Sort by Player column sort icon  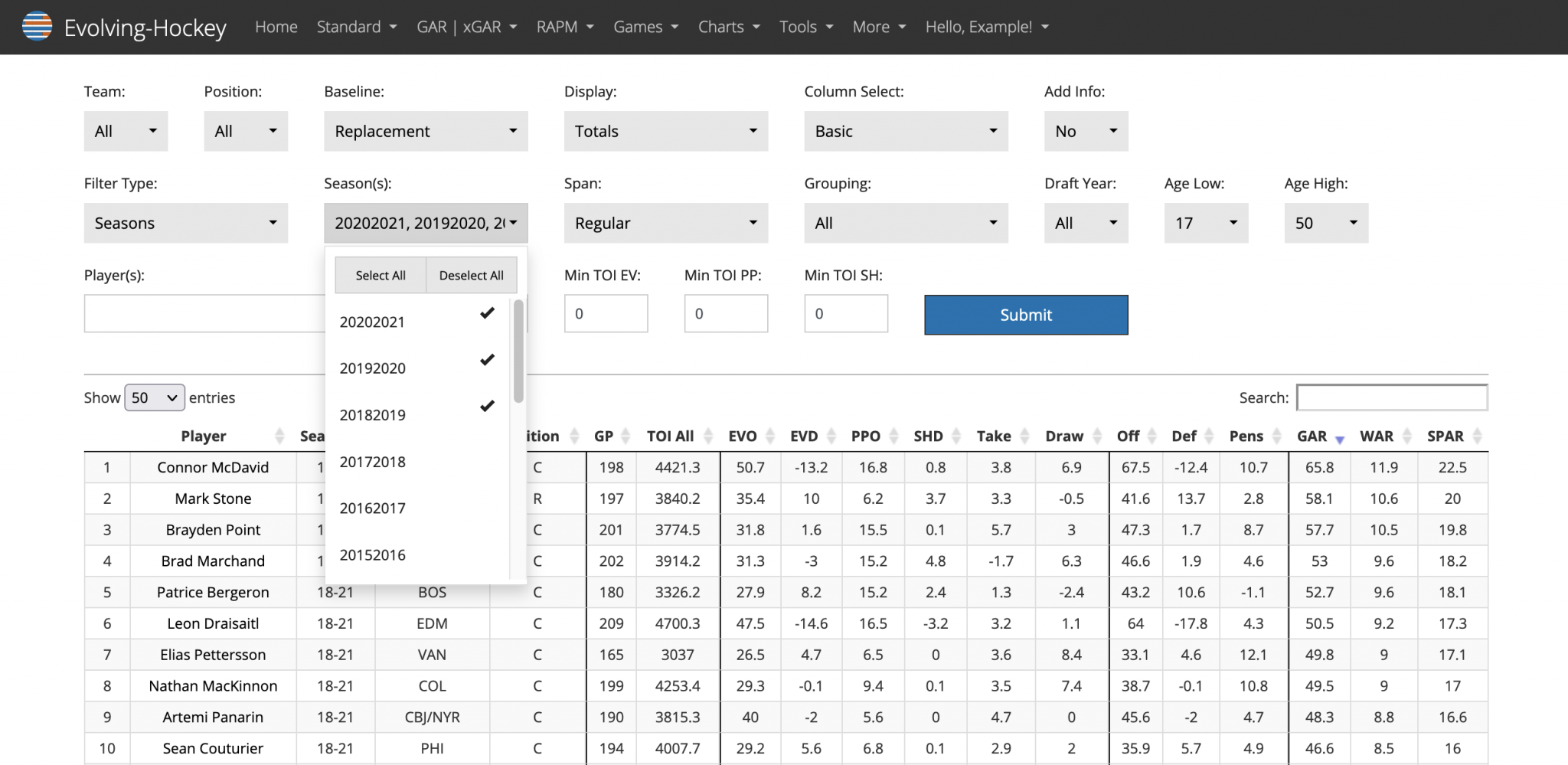(x=279, y=436)
